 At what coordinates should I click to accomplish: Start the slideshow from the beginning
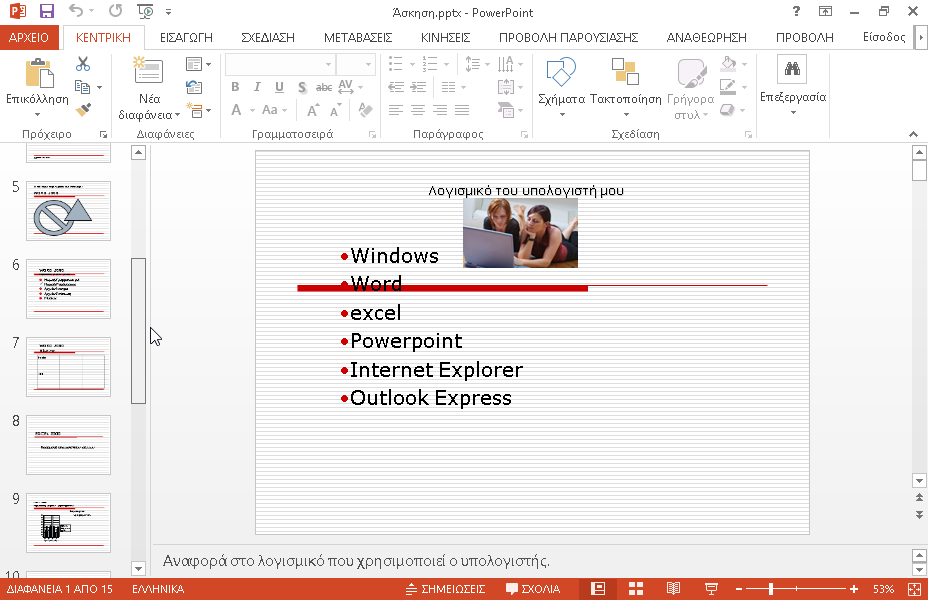coord(145,11)
